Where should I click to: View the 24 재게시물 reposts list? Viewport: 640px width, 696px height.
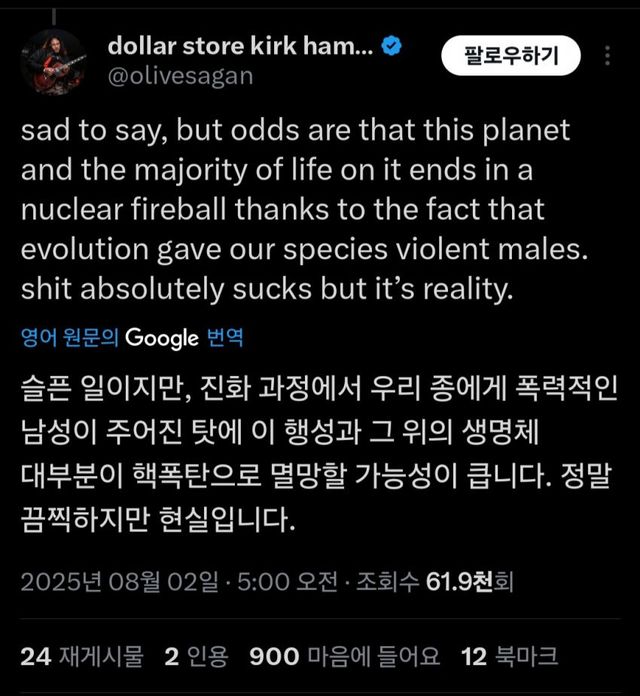click(82, 657)
